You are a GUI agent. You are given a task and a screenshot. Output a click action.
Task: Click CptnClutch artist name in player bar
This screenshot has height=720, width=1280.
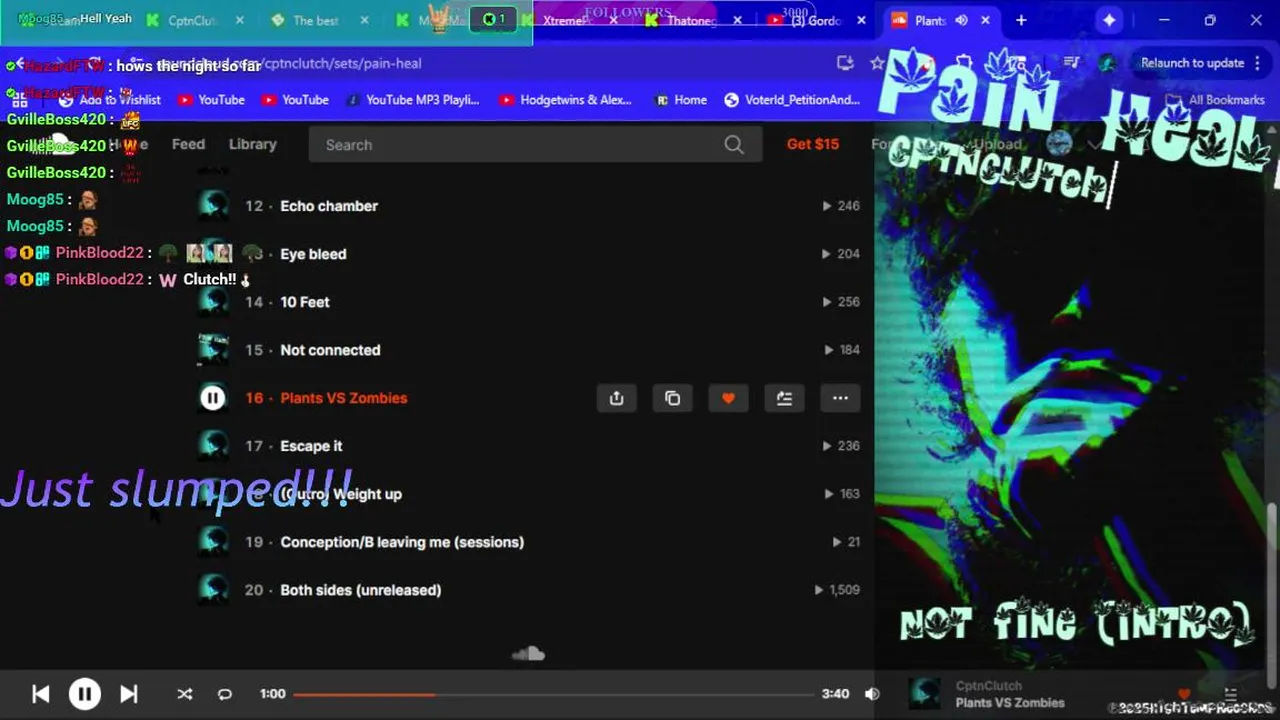point(988,686)
